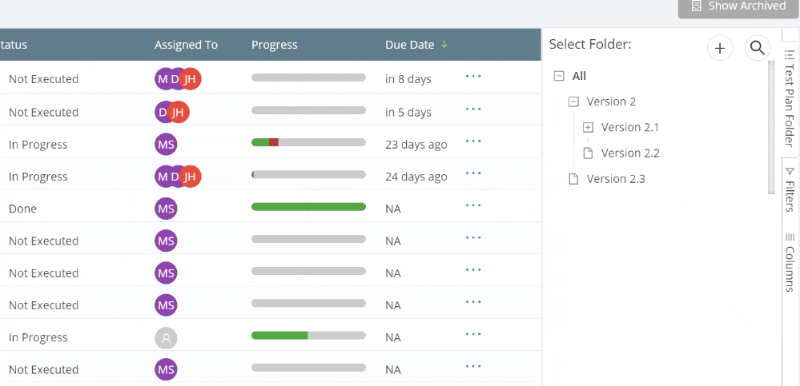Click the 'in 5 days' due date

pyautogui.click(x=408, y=112)
